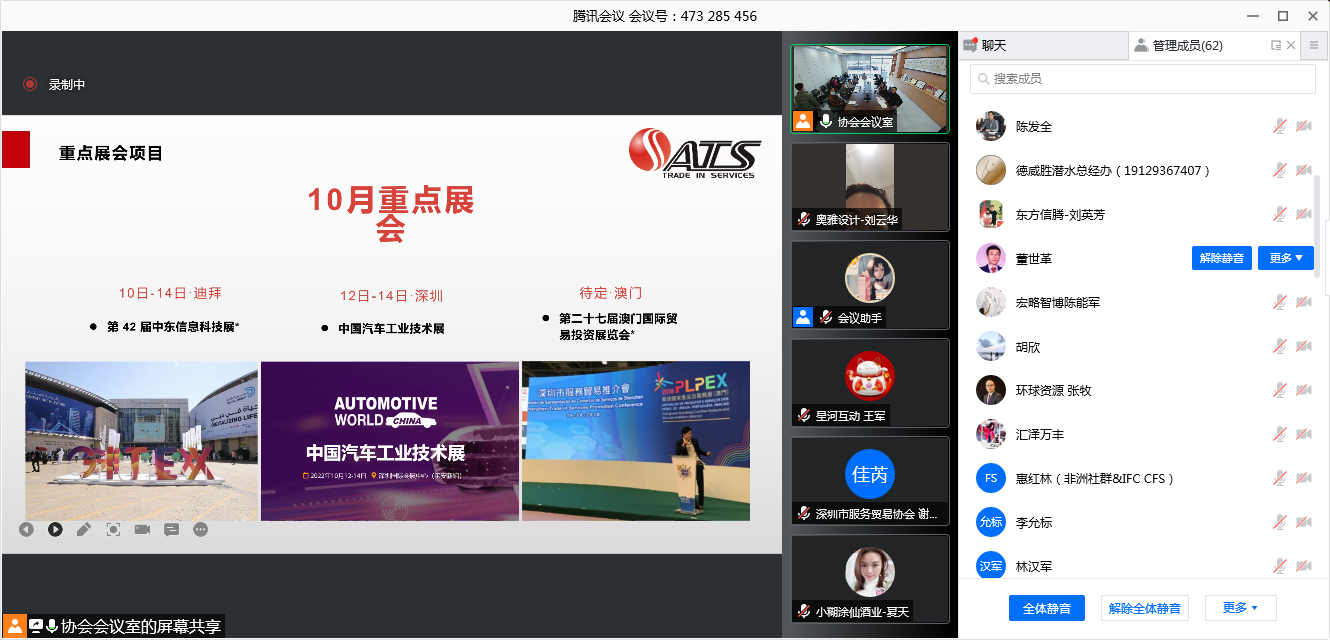Click 董世革's avatar

tap(990, 258)
